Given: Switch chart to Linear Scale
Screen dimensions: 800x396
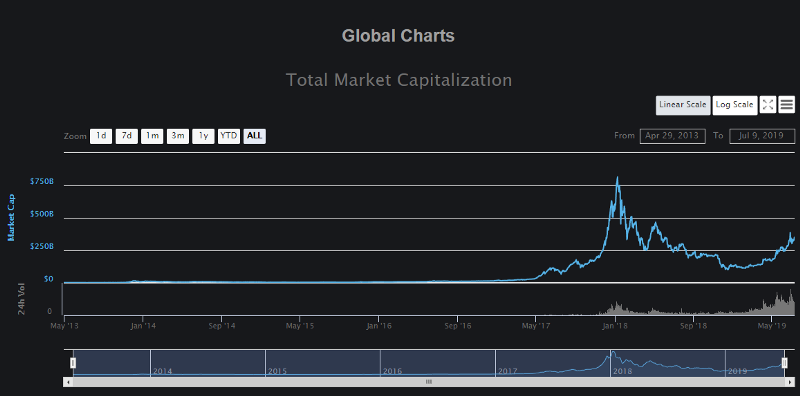Looking at the screenshot, I should (x=683, y=105).
